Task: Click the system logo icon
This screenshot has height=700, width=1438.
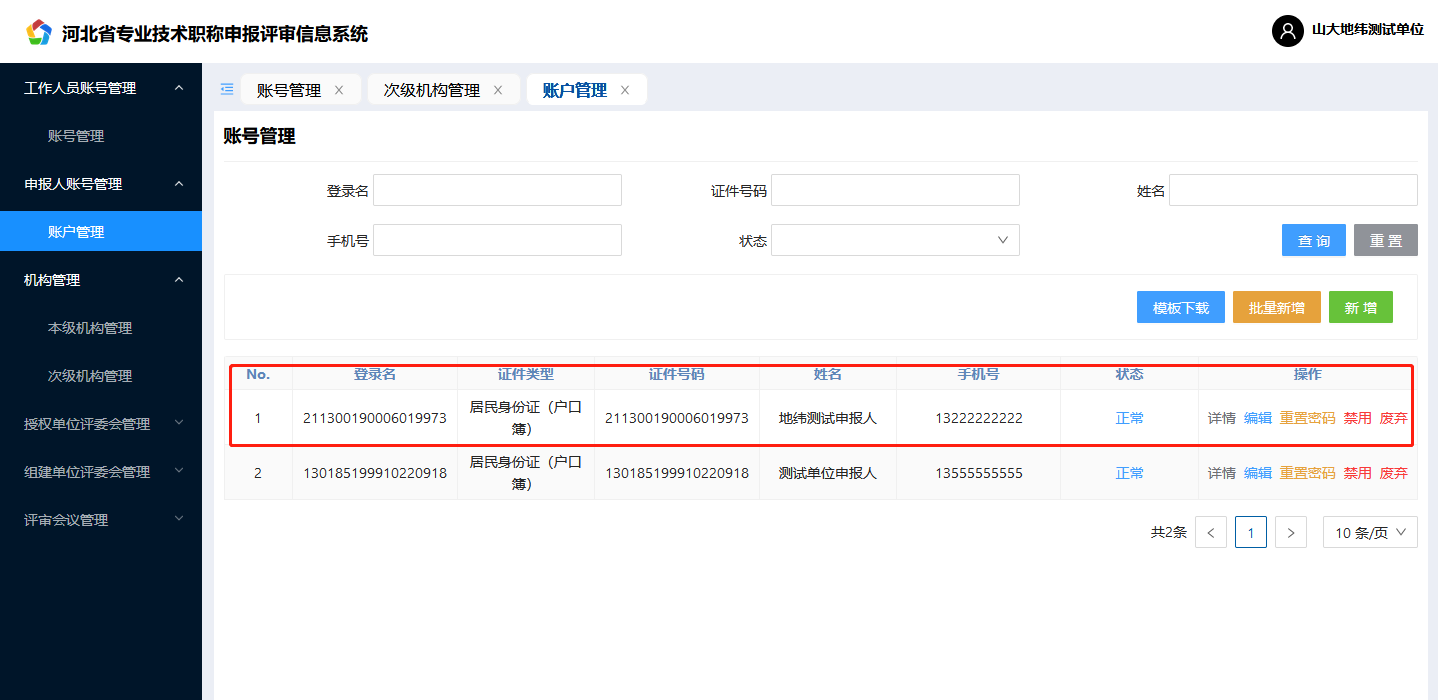Action: (38, 33)
